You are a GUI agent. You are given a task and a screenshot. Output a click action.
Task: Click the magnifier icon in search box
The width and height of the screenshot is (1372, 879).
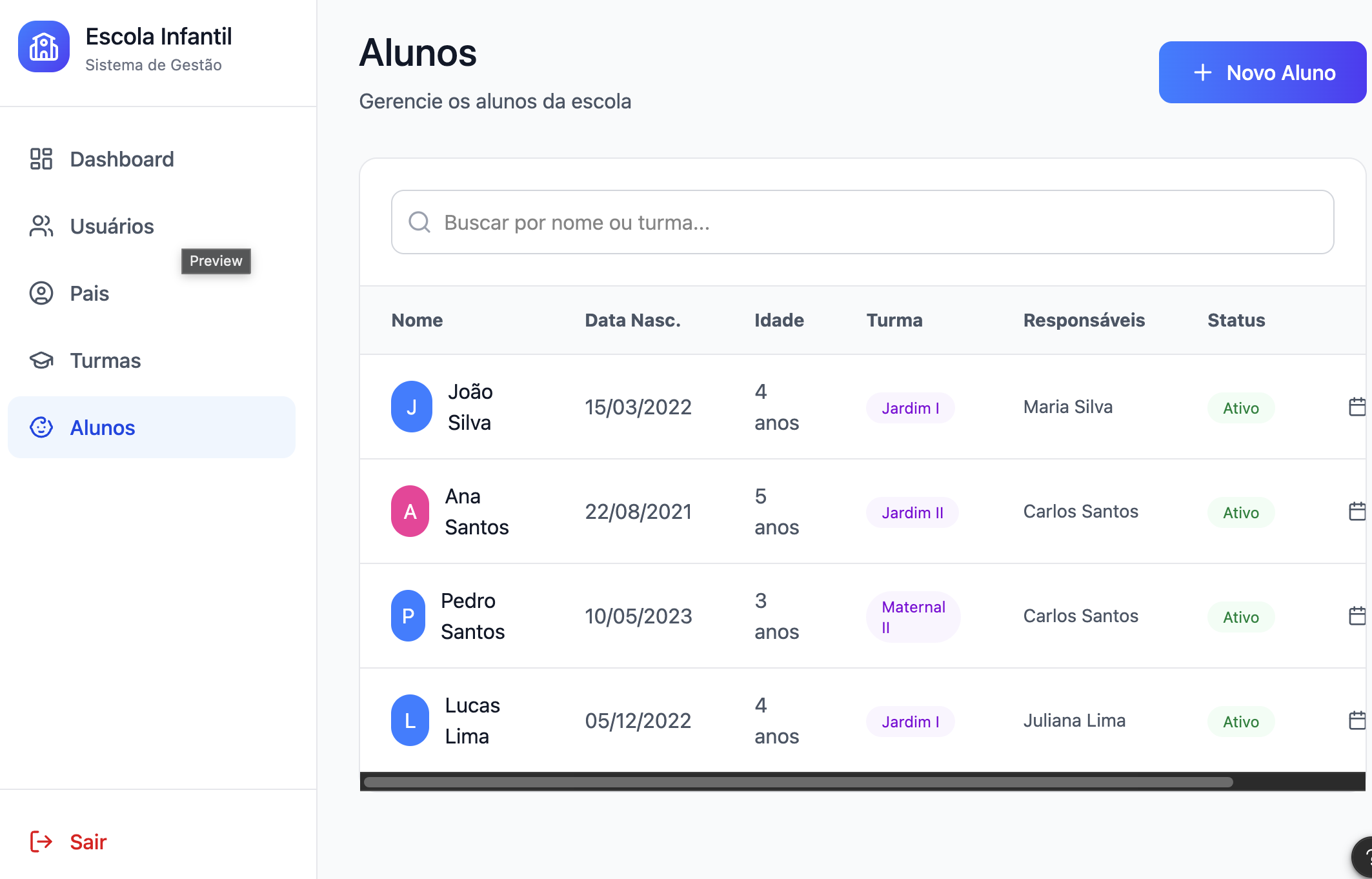coord(419,222)
